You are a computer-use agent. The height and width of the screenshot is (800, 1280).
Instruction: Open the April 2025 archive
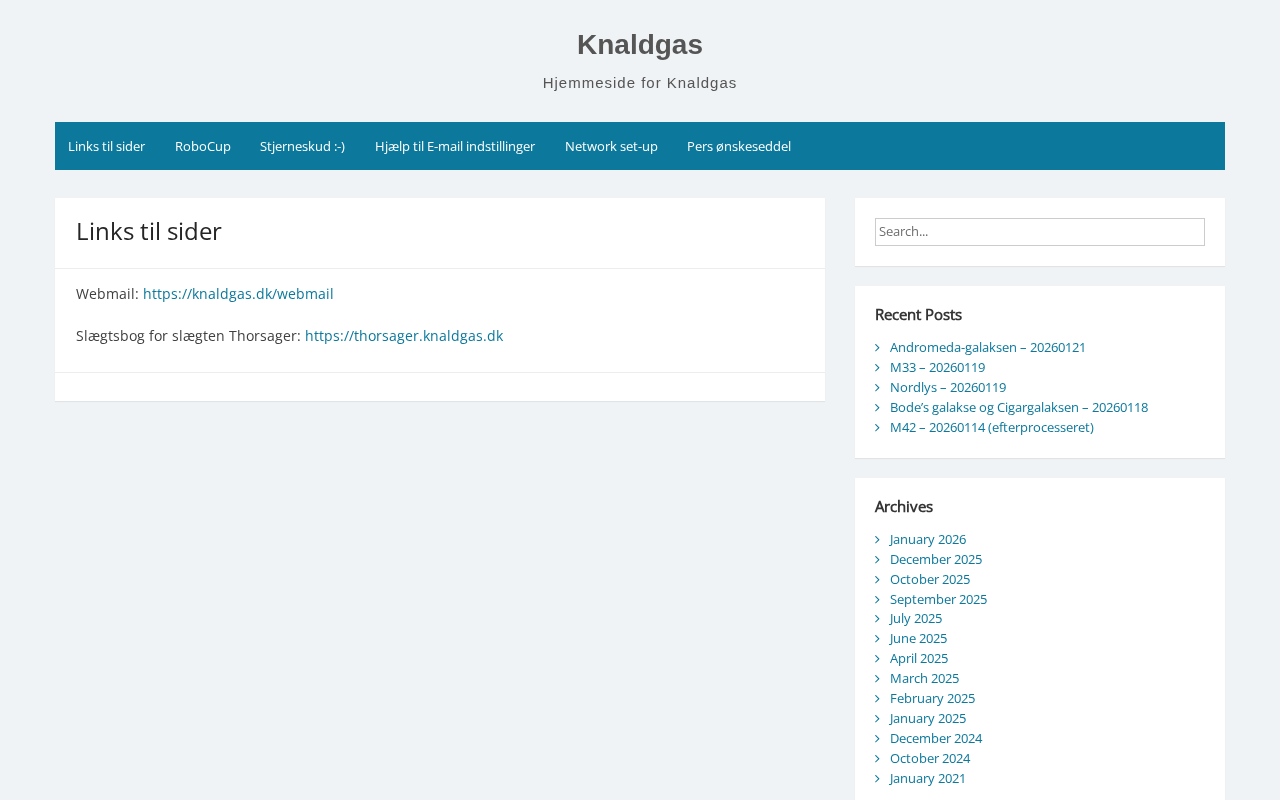[x=919, y=658]
